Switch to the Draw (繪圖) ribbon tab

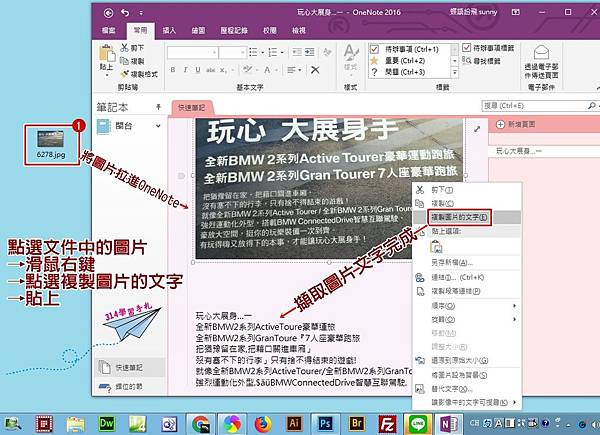pyautogui.click(x=198, y=30)
